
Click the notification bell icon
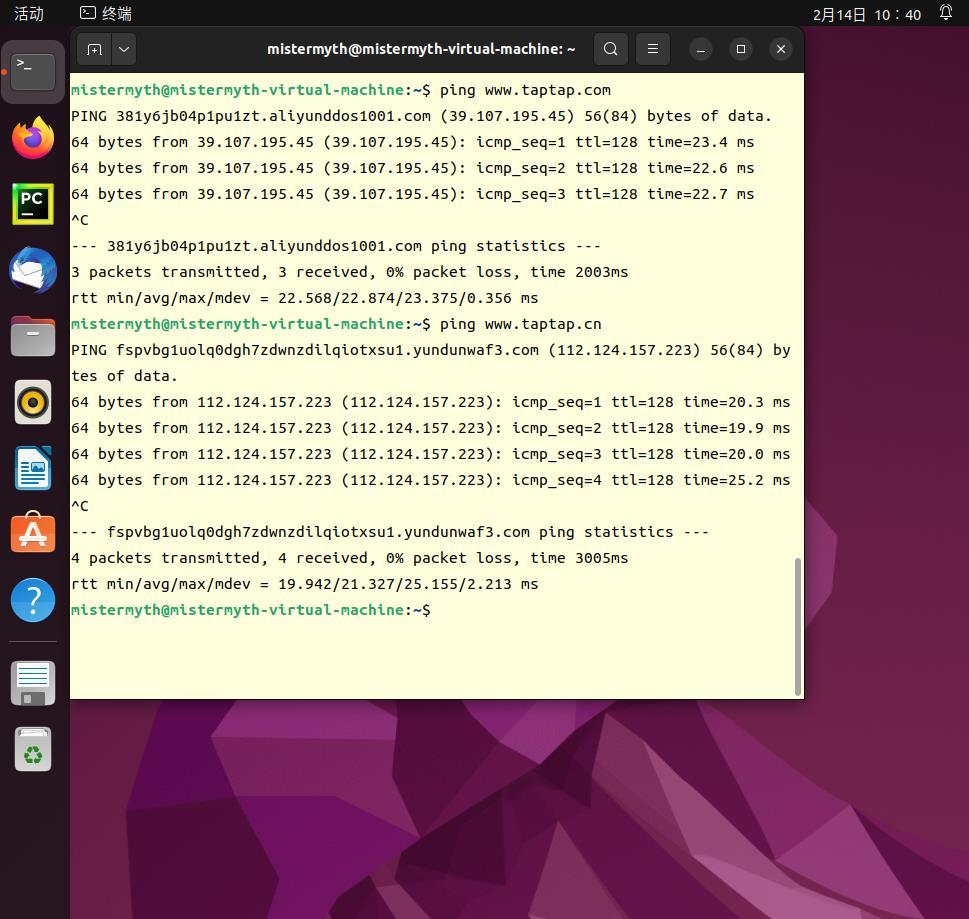(x=946, y=13)
